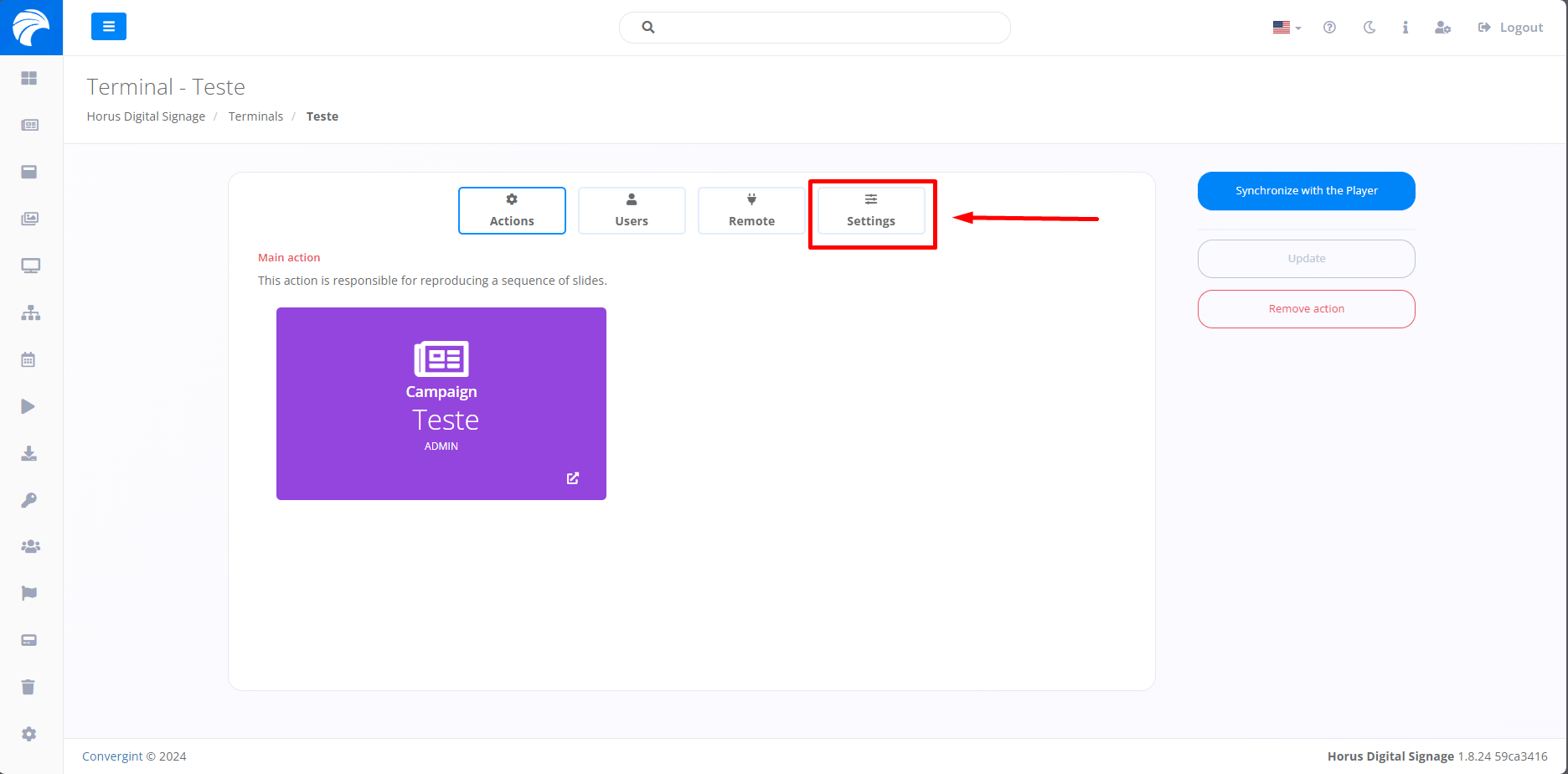The height and width of the screenshot is (774, 1568).
Task: Switch to the Remote tab
Action: pos(751,210)
